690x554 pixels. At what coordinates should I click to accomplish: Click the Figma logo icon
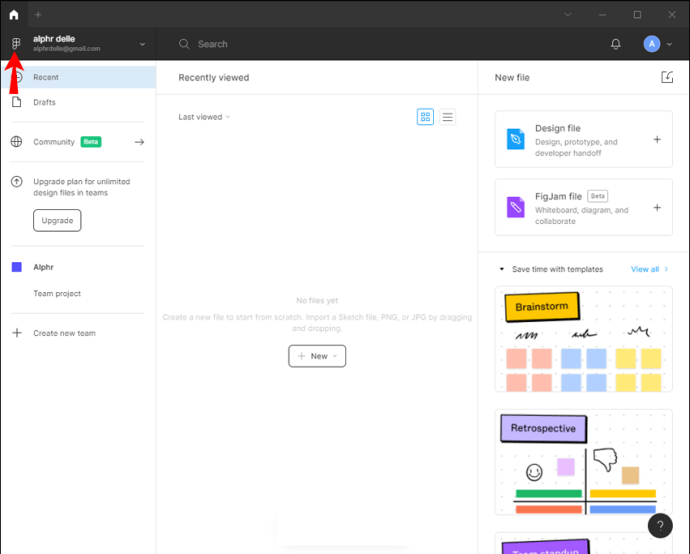[x=16, y=43]
